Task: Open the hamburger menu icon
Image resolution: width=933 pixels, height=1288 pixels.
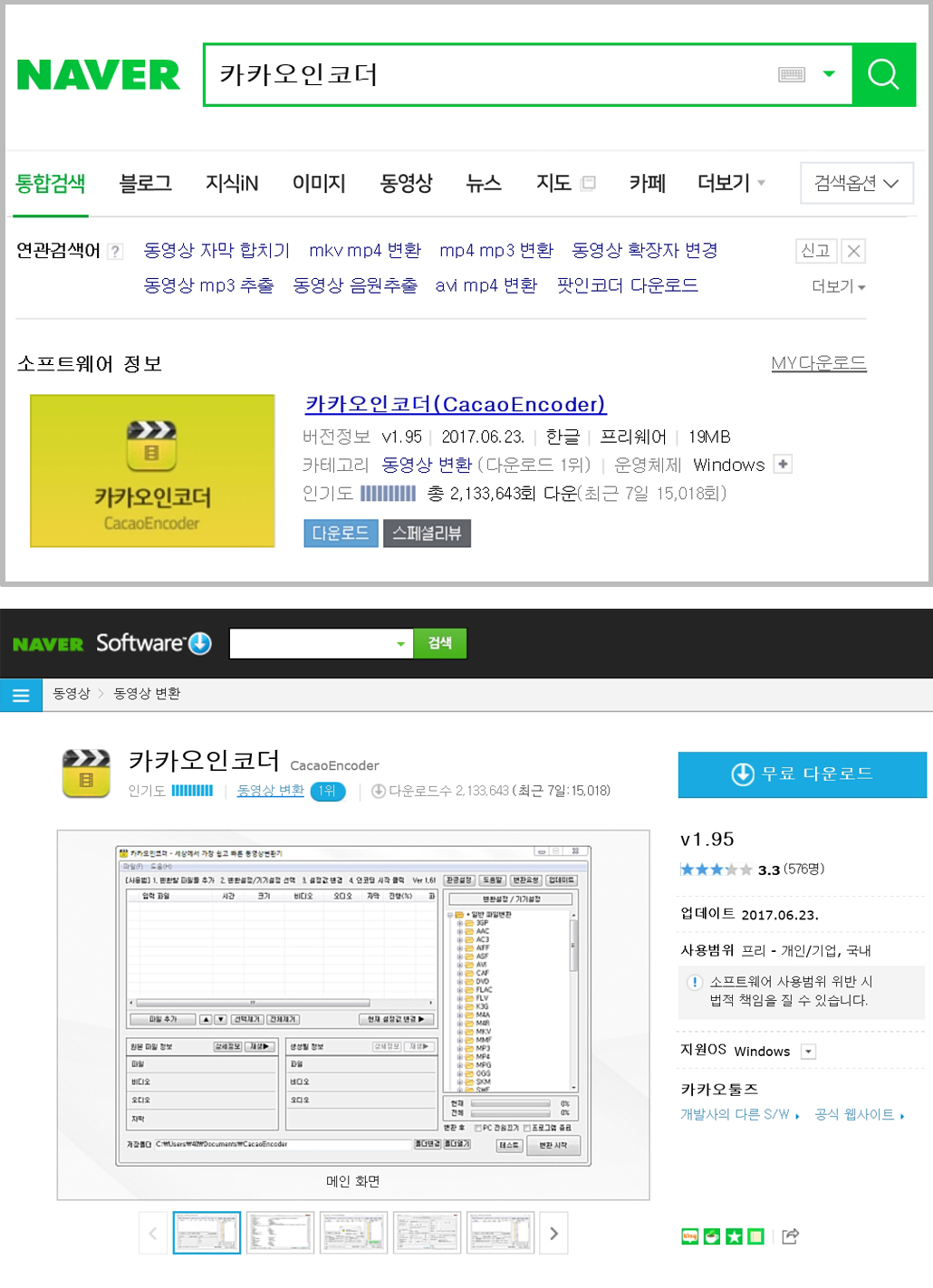Action: pos(21,695)
